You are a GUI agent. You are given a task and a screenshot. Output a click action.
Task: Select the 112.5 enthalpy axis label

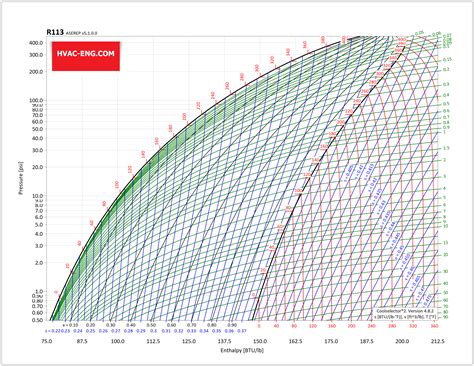[x=153, y=341]
